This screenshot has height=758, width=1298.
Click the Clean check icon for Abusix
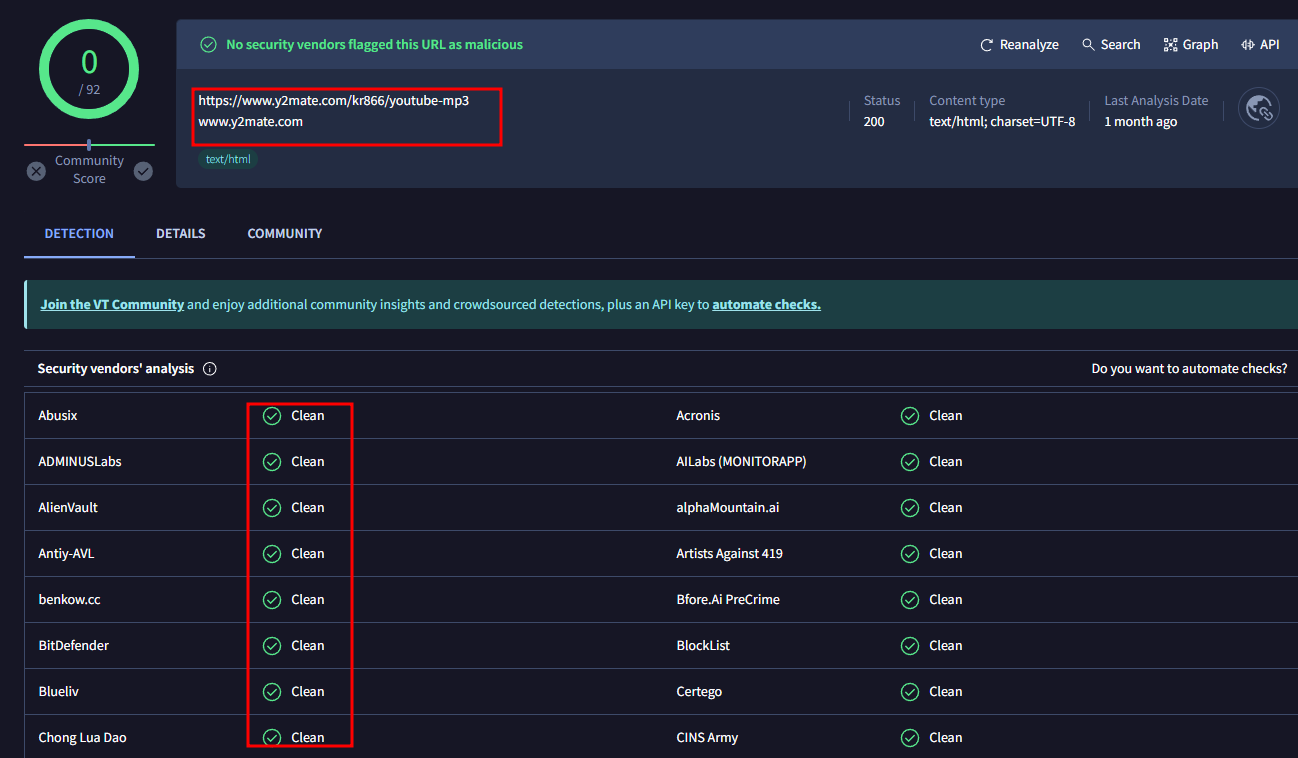click(272, 416)
